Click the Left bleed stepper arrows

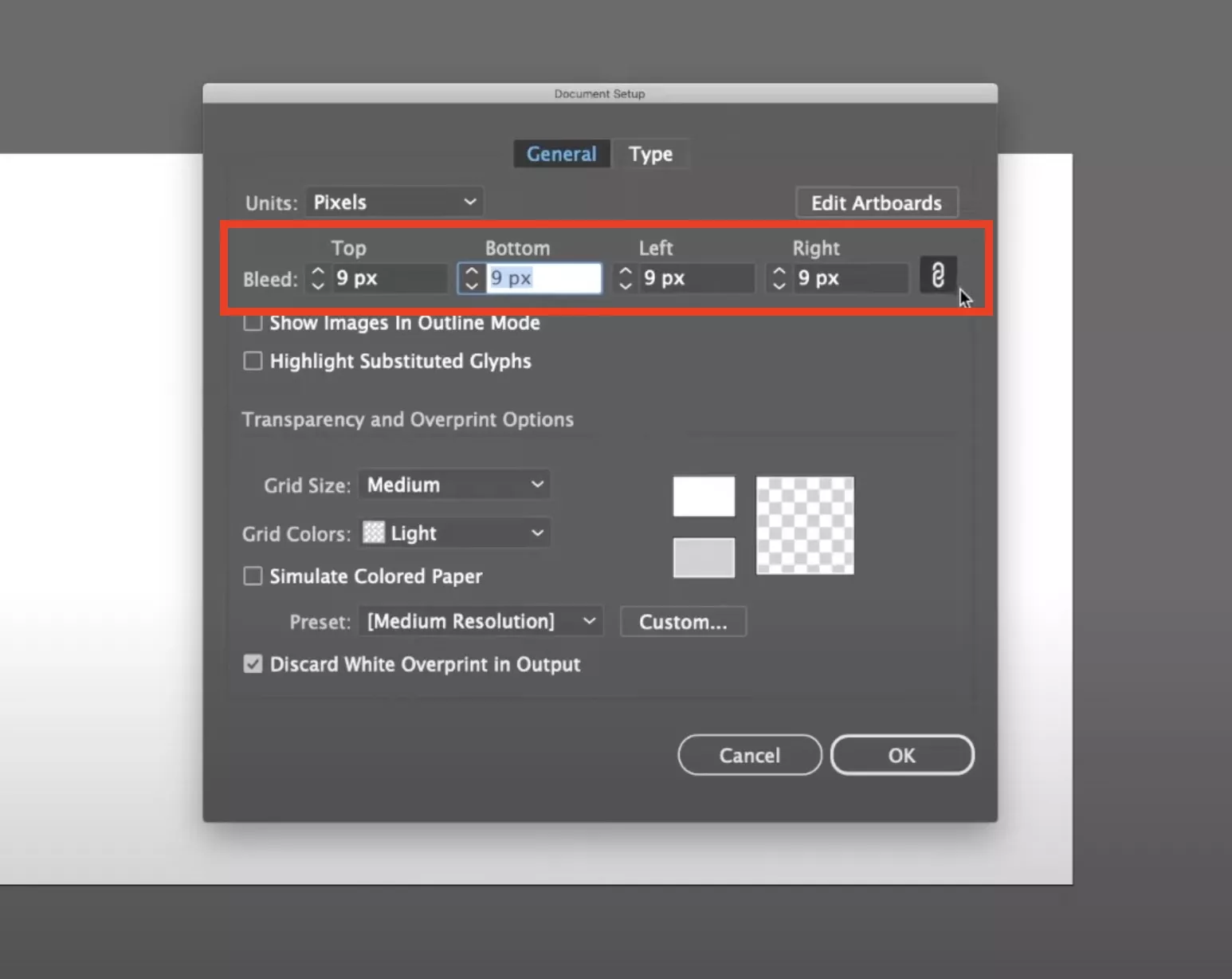click(x=626, y=278)
